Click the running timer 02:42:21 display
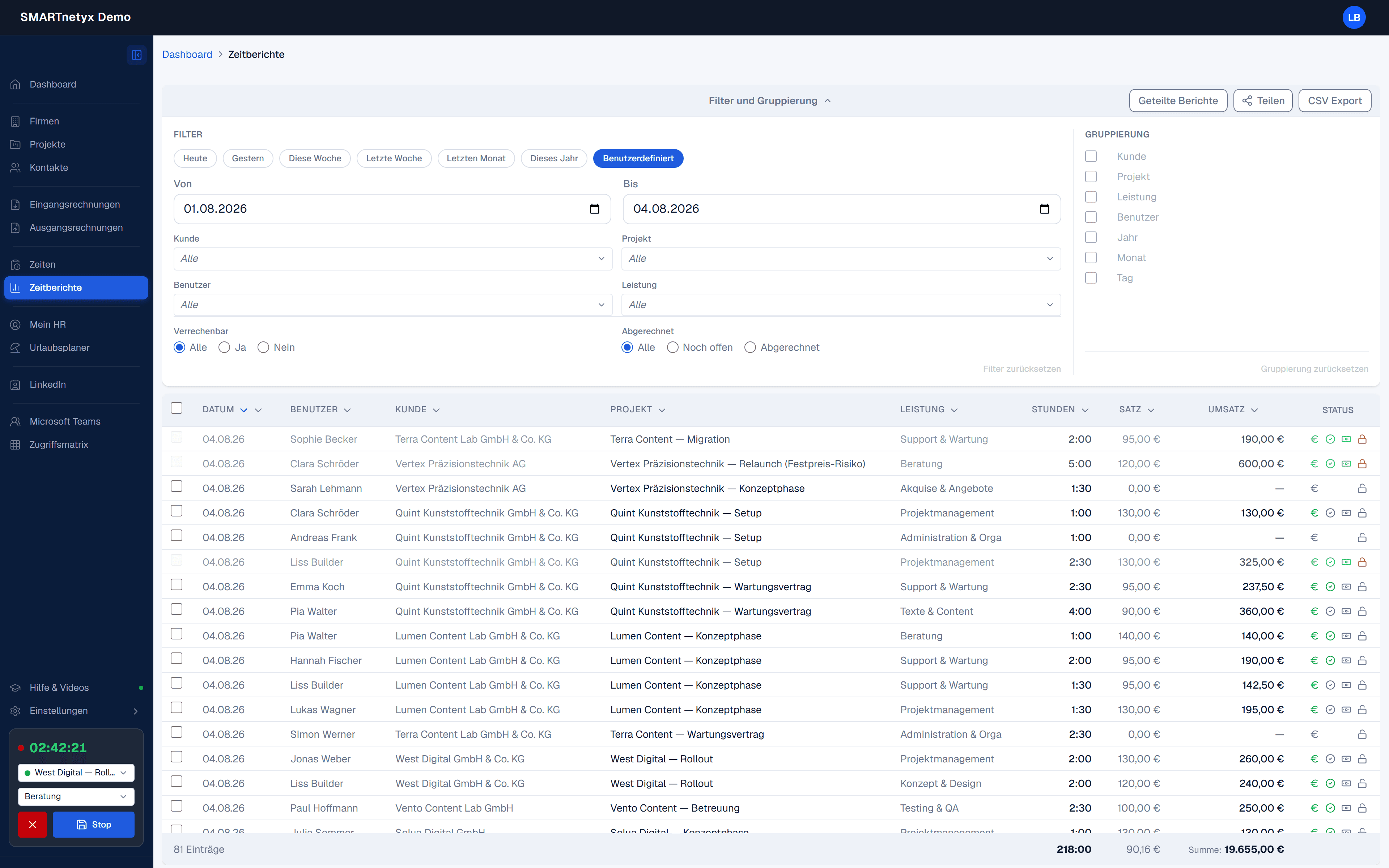The image size is (1389, 868). click(x=58, y=748)
